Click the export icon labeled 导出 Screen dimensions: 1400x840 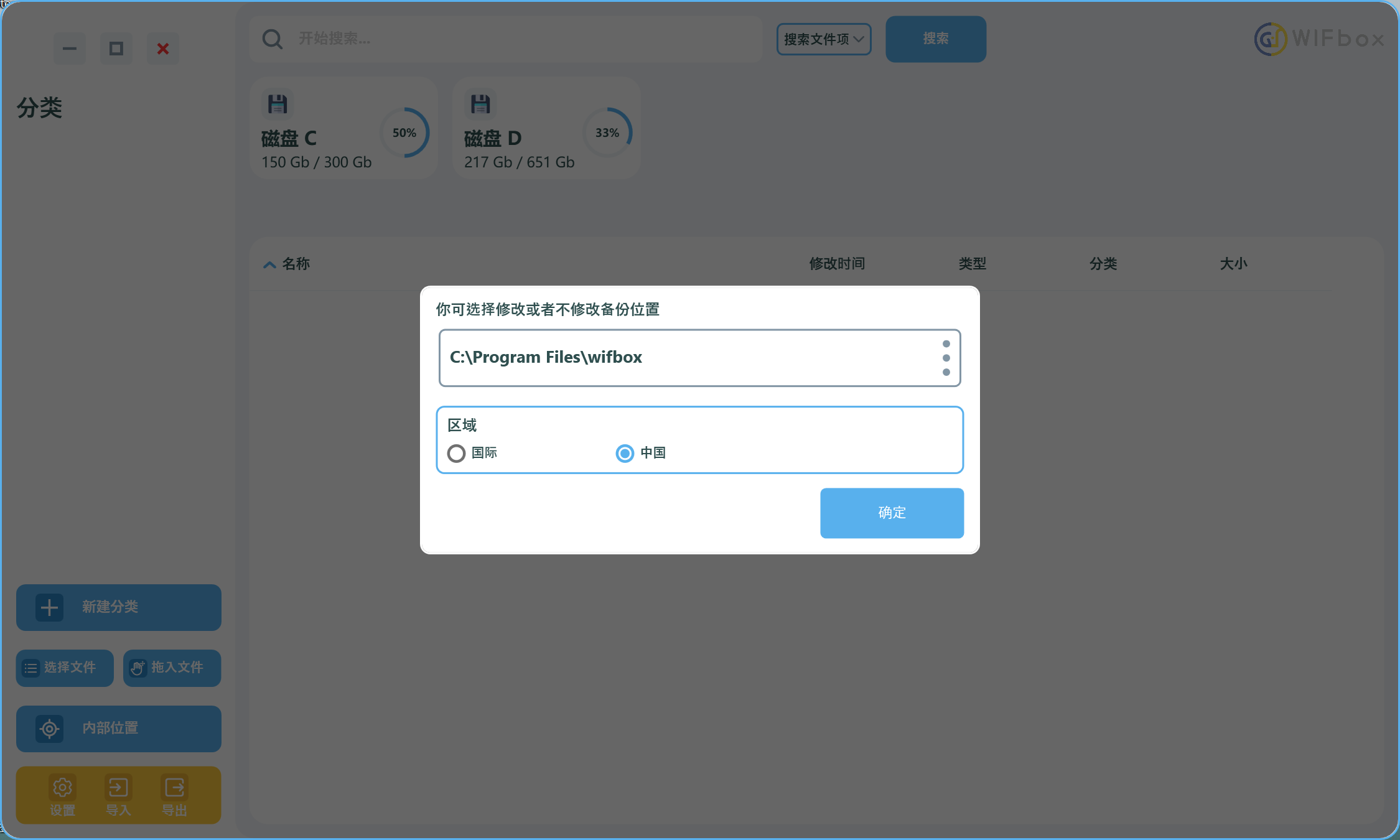pos(174,788)
